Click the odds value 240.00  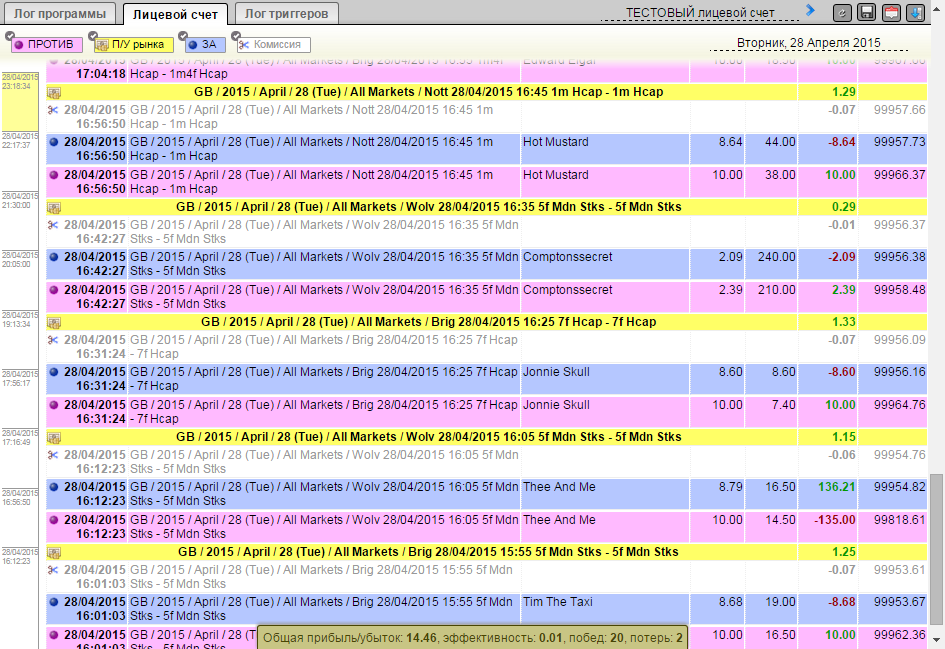tap(776, 257)
